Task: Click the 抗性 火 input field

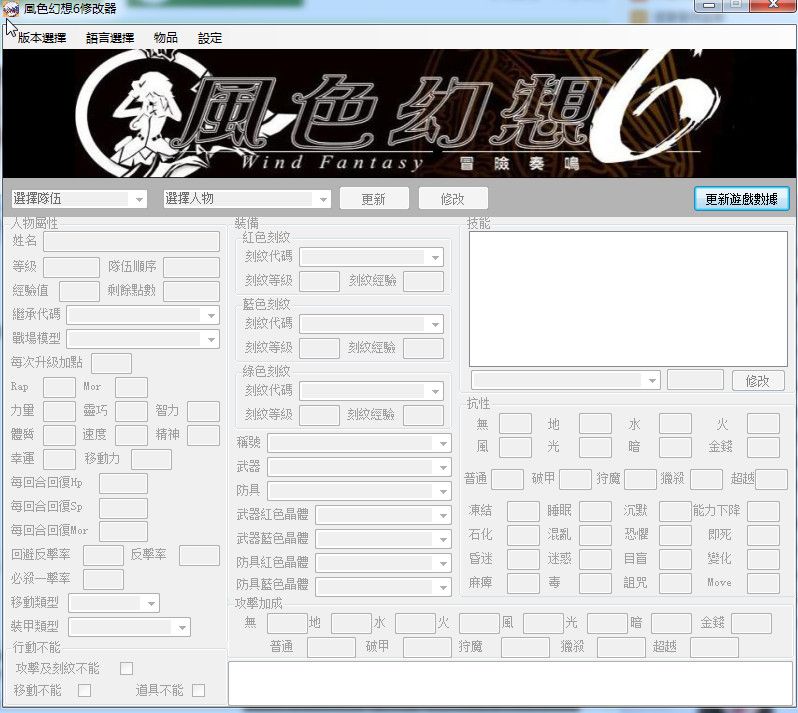Action: click(763, 423)
